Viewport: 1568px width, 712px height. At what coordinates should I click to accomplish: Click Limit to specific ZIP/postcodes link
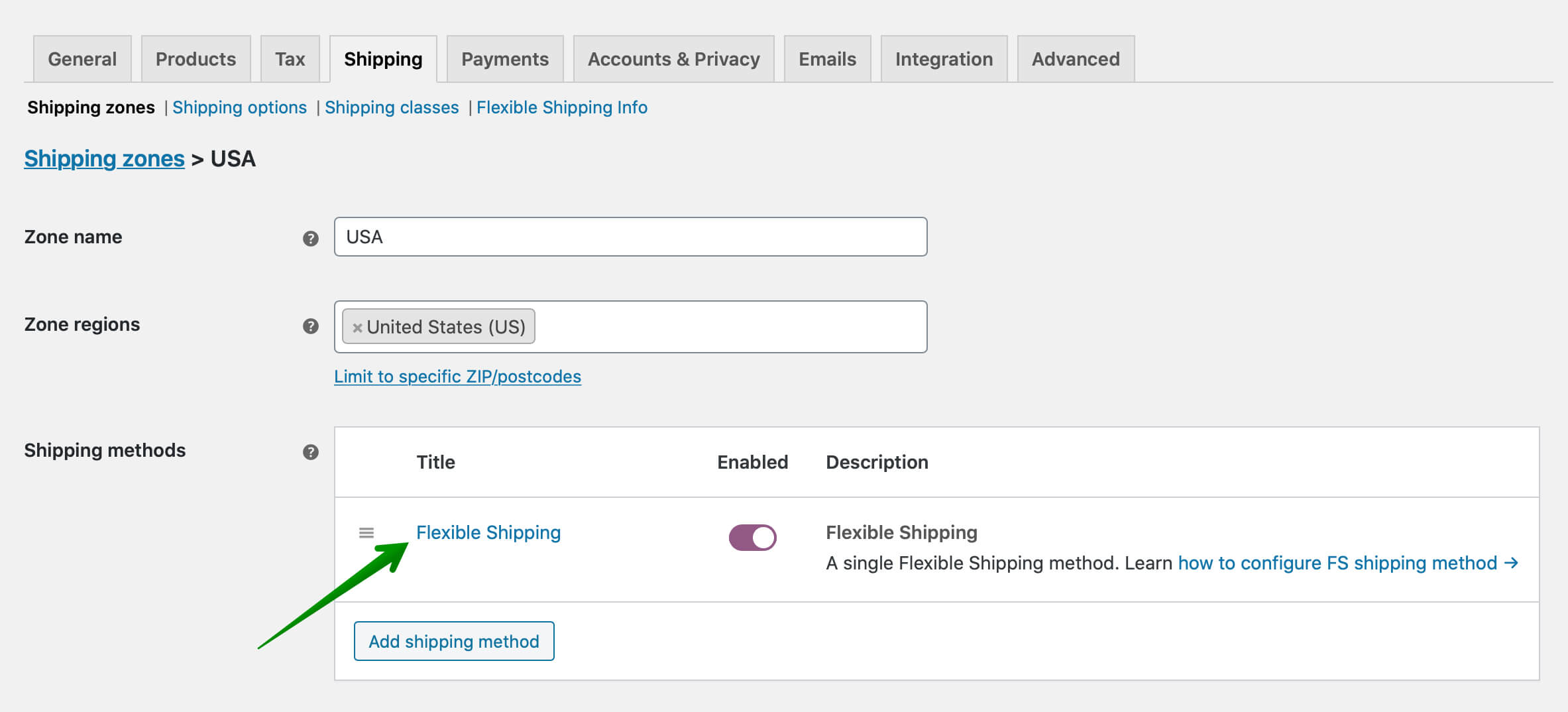coord(457,376)
